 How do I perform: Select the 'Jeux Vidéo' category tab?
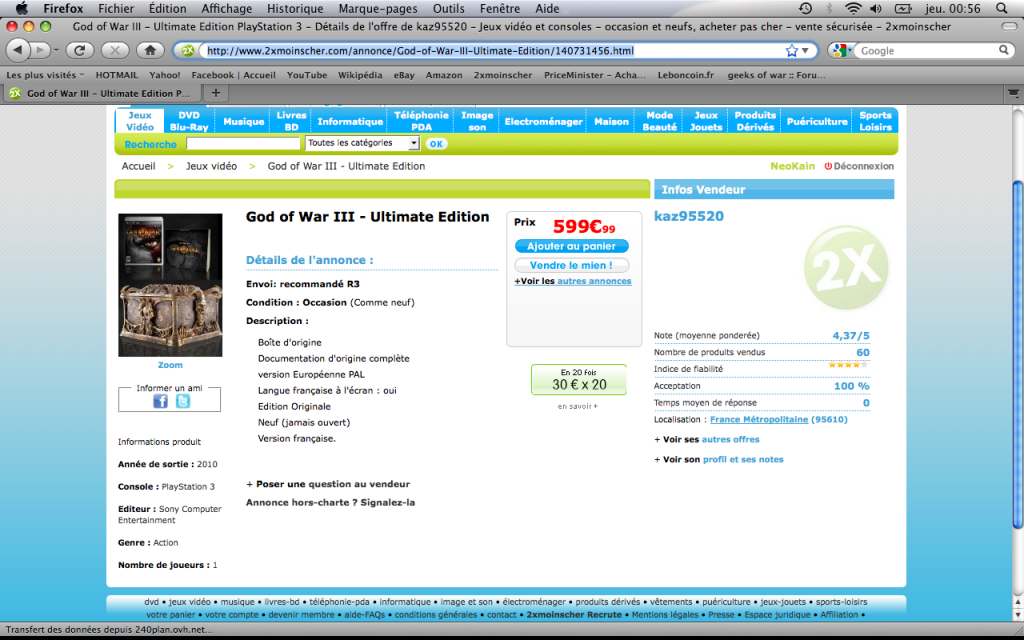coord(140,121)
